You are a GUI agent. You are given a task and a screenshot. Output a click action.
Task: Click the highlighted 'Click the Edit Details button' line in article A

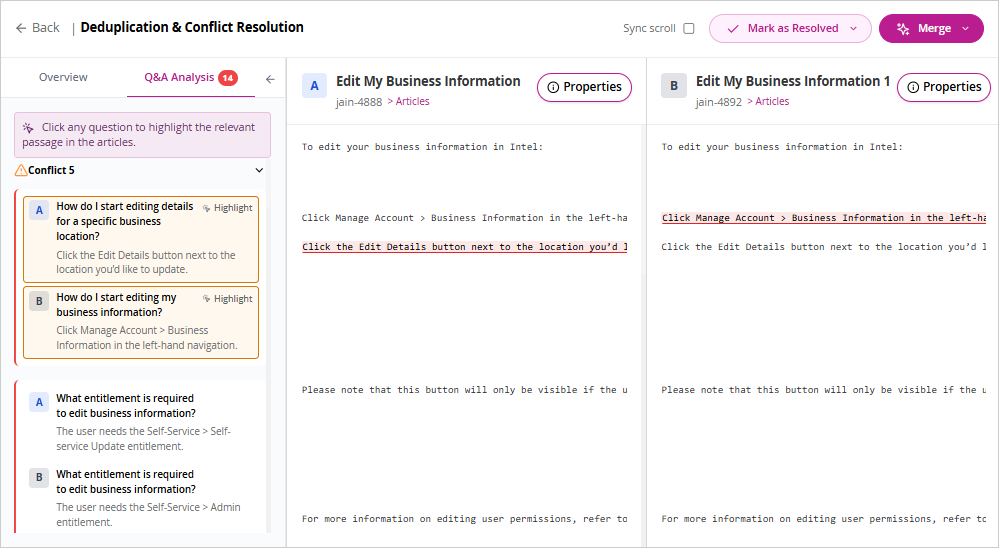[x=465, y=247]
